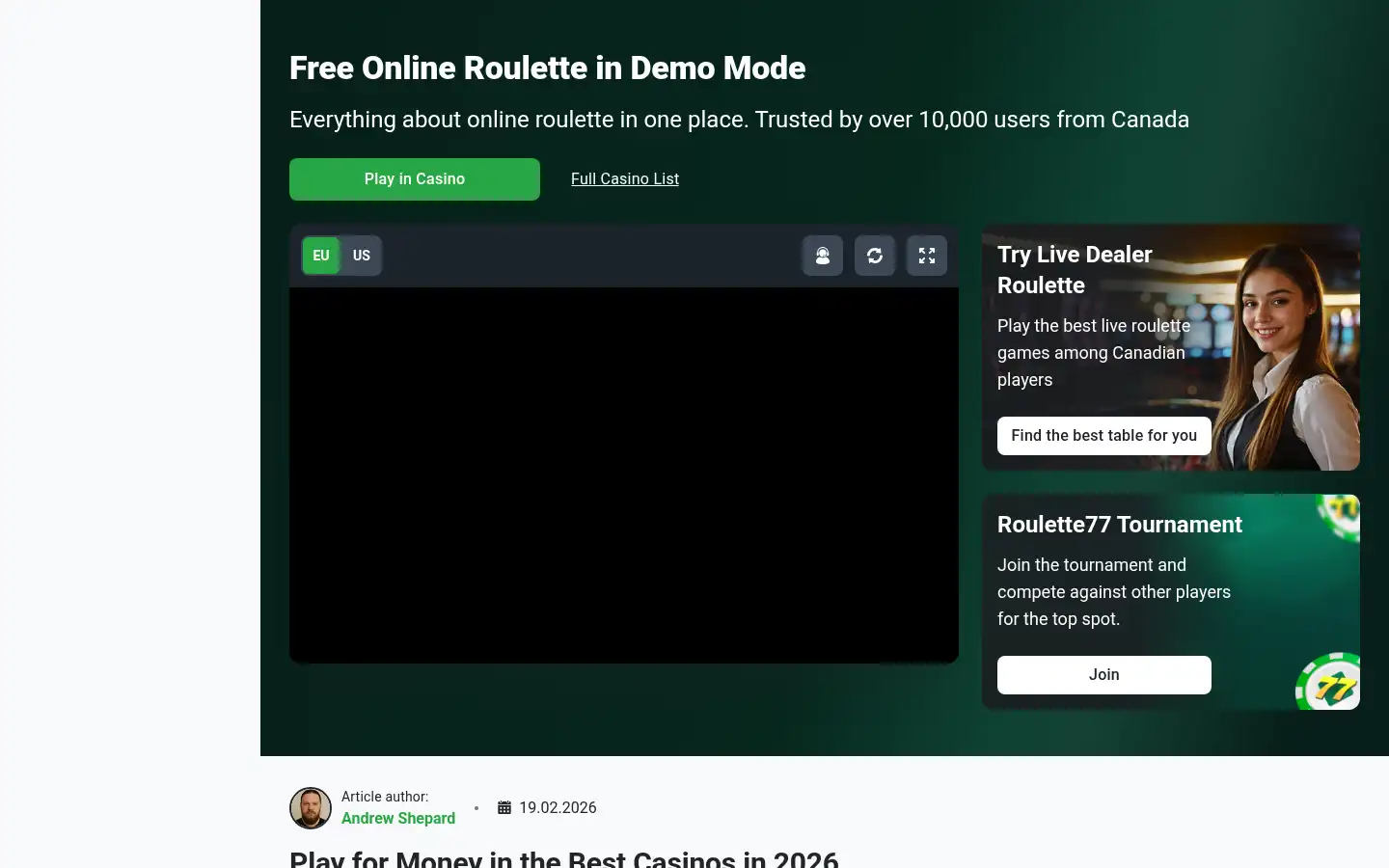1389x868 pixels.
Task: Click Find the best table for you
Action: [x=1104, y=436]
